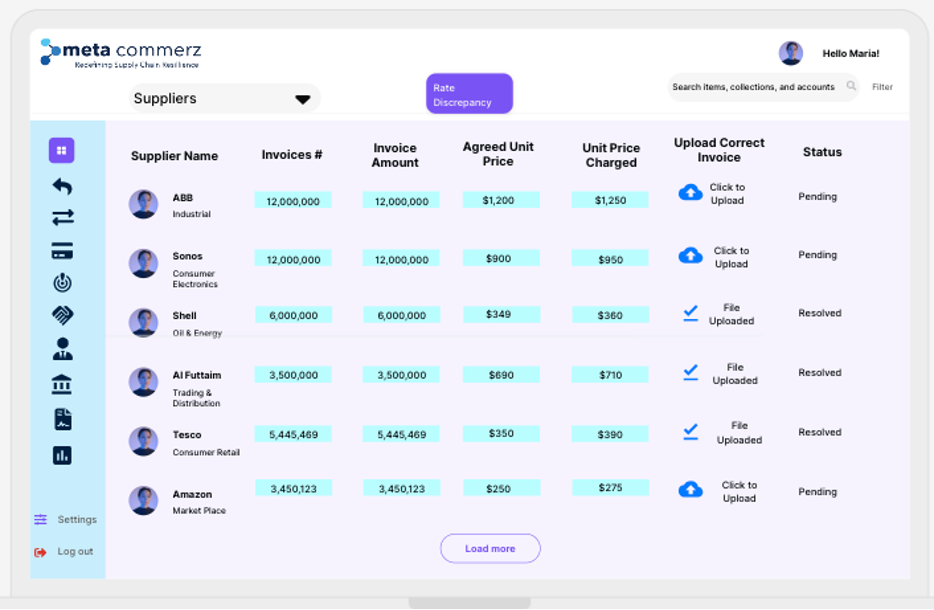Click the Upload Correct Invoice column header

[x=719, y=150]
